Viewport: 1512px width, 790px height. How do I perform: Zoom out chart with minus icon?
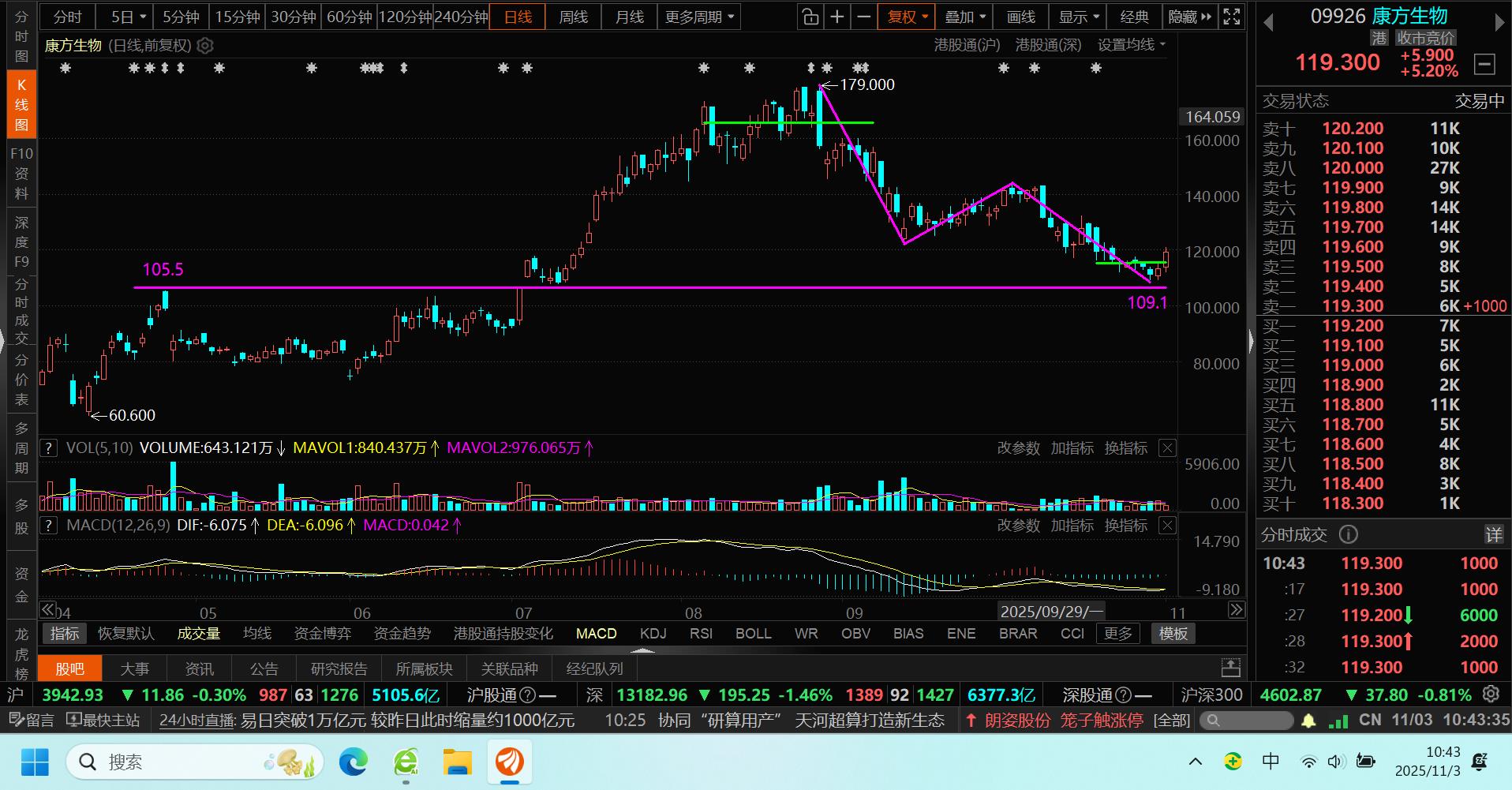864,17
